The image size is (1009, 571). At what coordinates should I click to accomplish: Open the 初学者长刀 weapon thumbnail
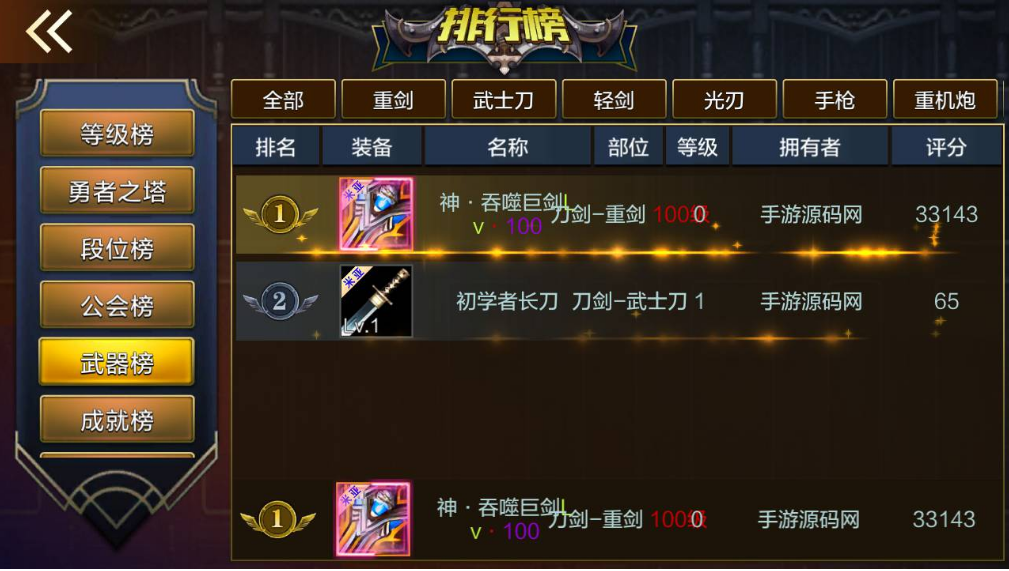pyautogui.click(x=376, y=301)
